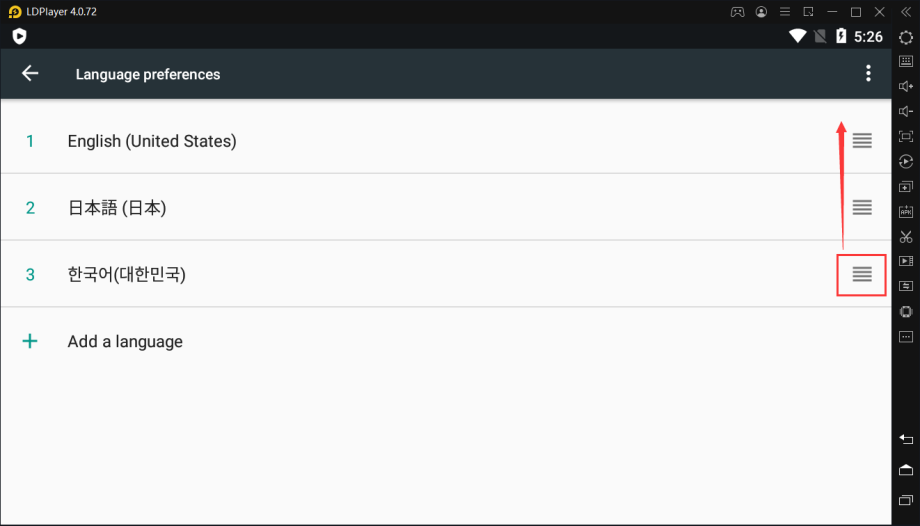Image resolution: width=920 pixels, height=526 pixels.
Task: Toggle fullscreen mode from sidebar
Action: (x=906, y=137)
